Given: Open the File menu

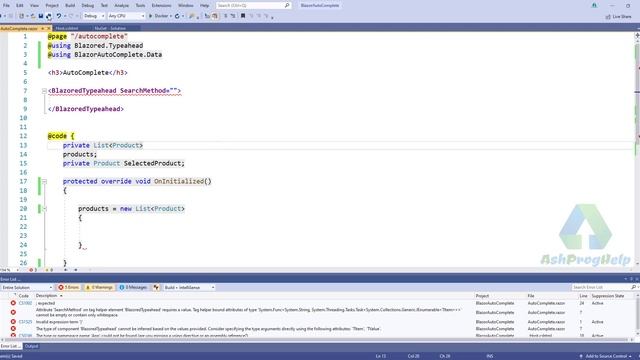Looking at the screenshot, I should [x=6, y=6].
